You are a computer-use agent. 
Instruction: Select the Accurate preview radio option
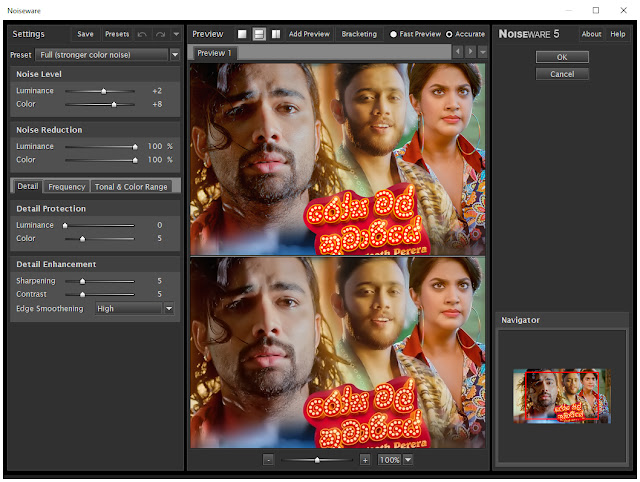[449, 34]
